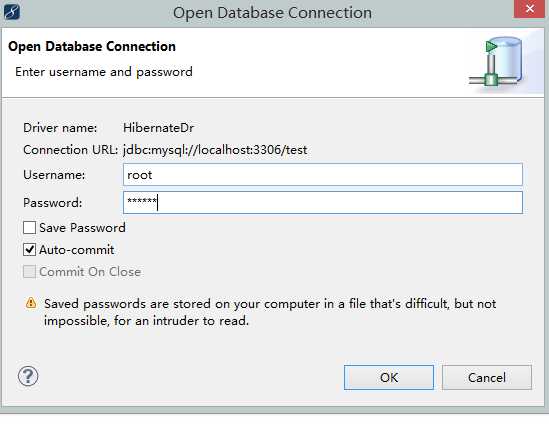The width and height of the screenshot is (549, 424).
Task: Click the saved passwords warning message
Action: tap(270, 312)
